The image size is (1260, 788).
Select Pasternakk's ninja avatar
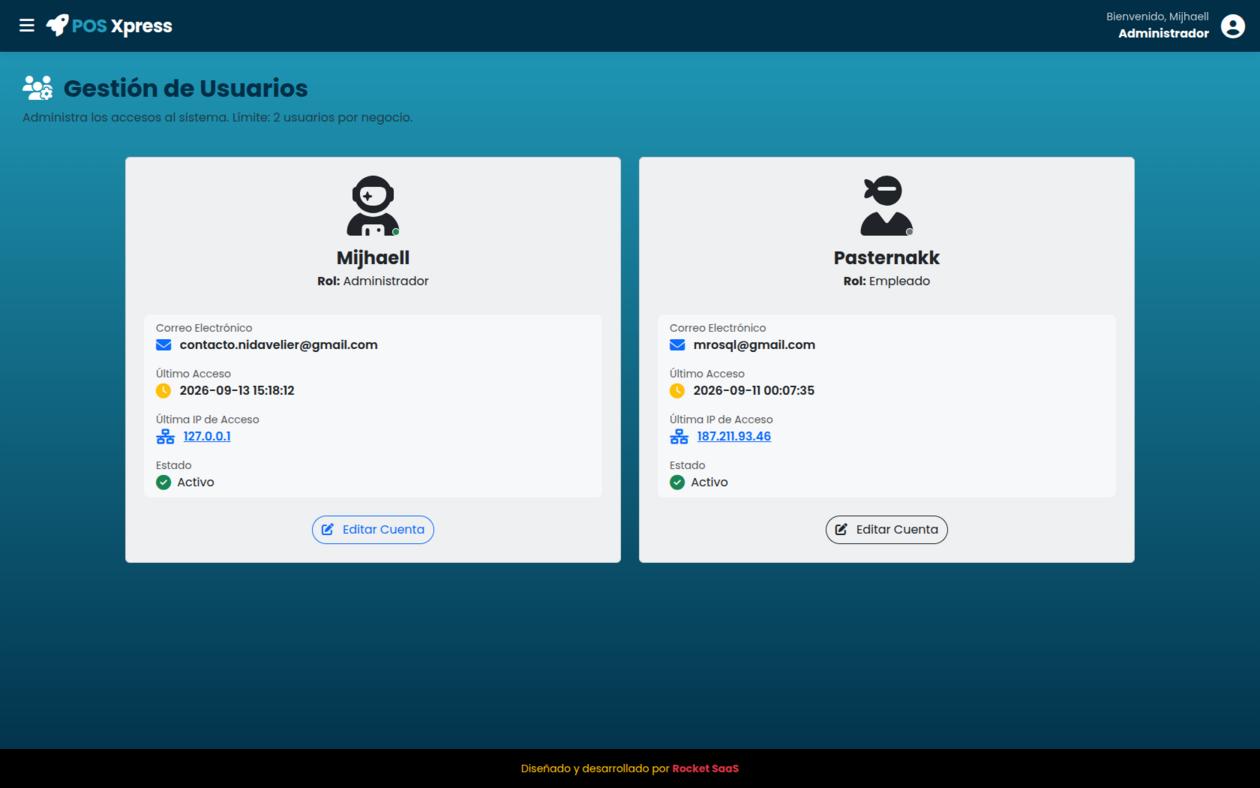point(887,206)
